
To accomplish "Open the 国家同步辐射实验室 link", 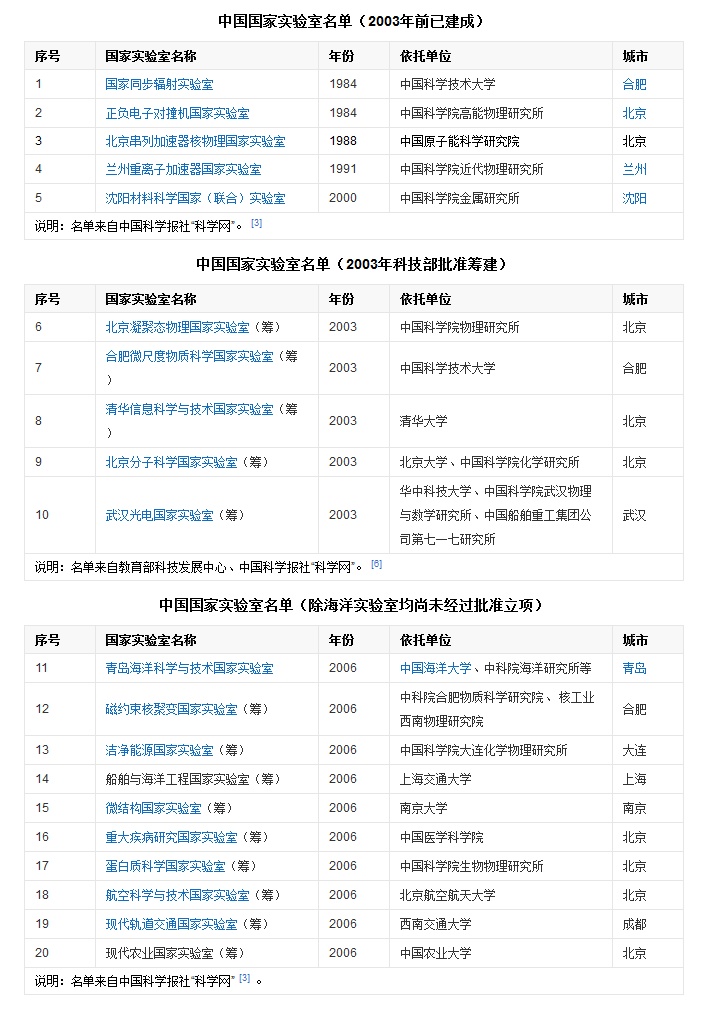I will tap(159, 85).
